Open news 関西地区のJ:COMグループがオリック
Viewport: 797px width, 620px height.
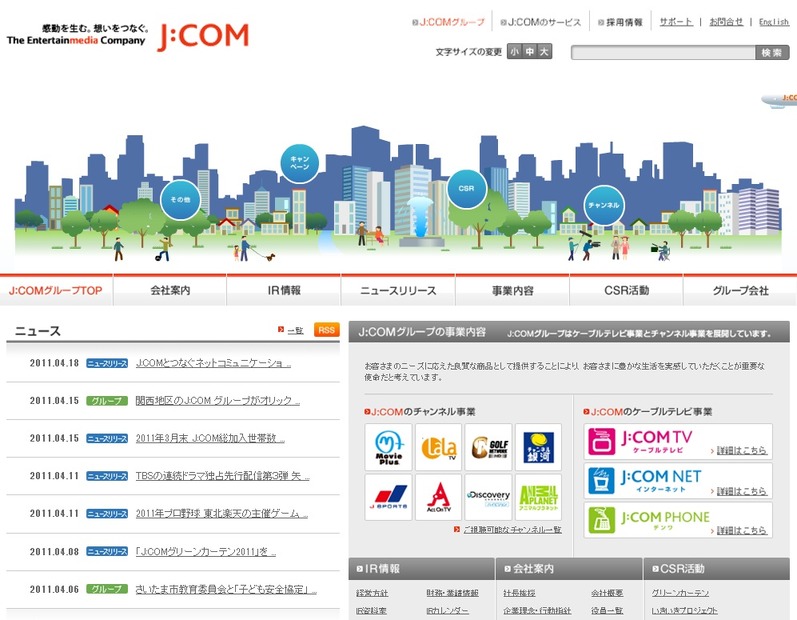point(218,400)
